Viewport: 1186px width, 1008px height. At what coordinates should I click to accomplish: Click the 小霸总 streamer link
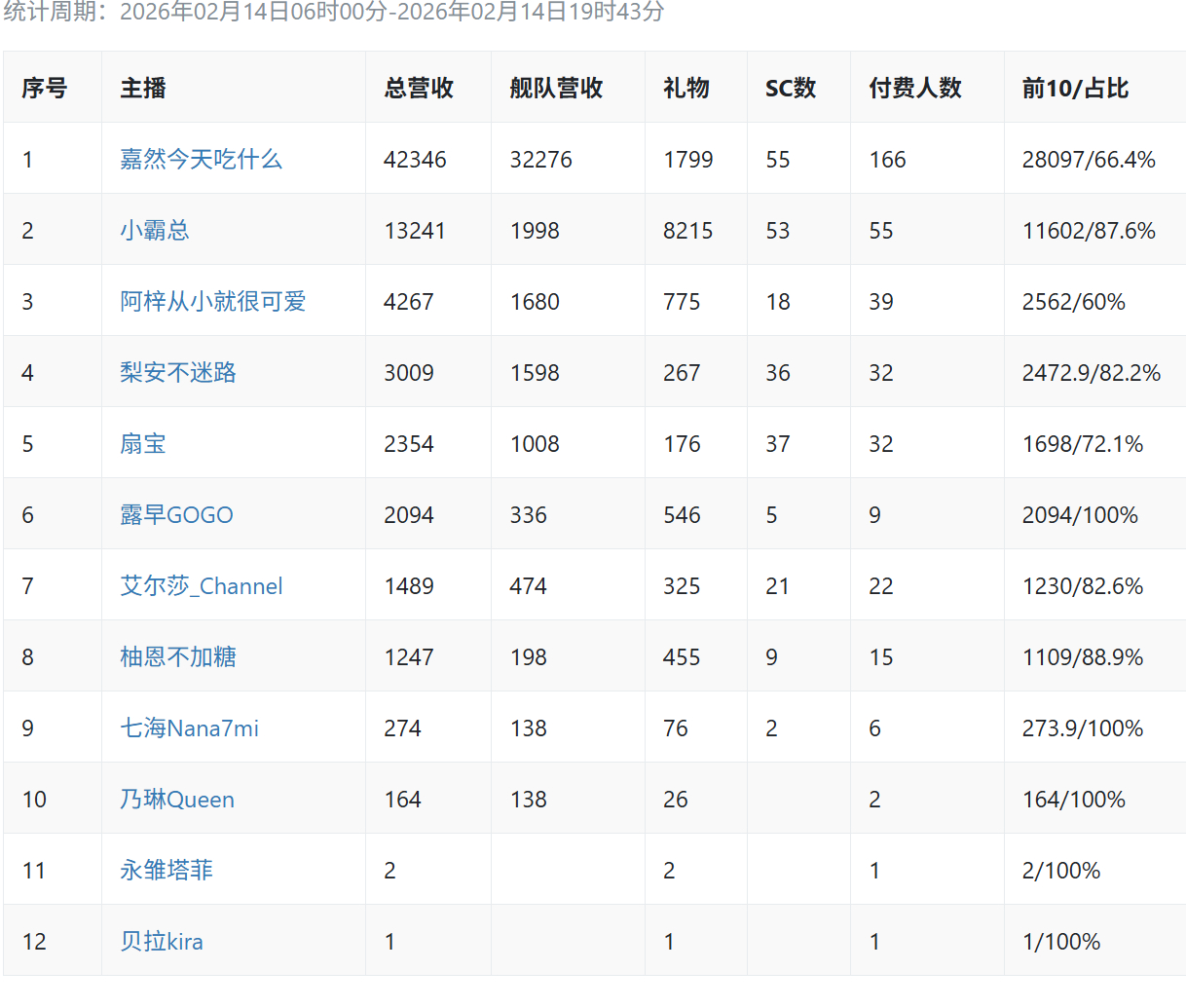tap(154, 230)
